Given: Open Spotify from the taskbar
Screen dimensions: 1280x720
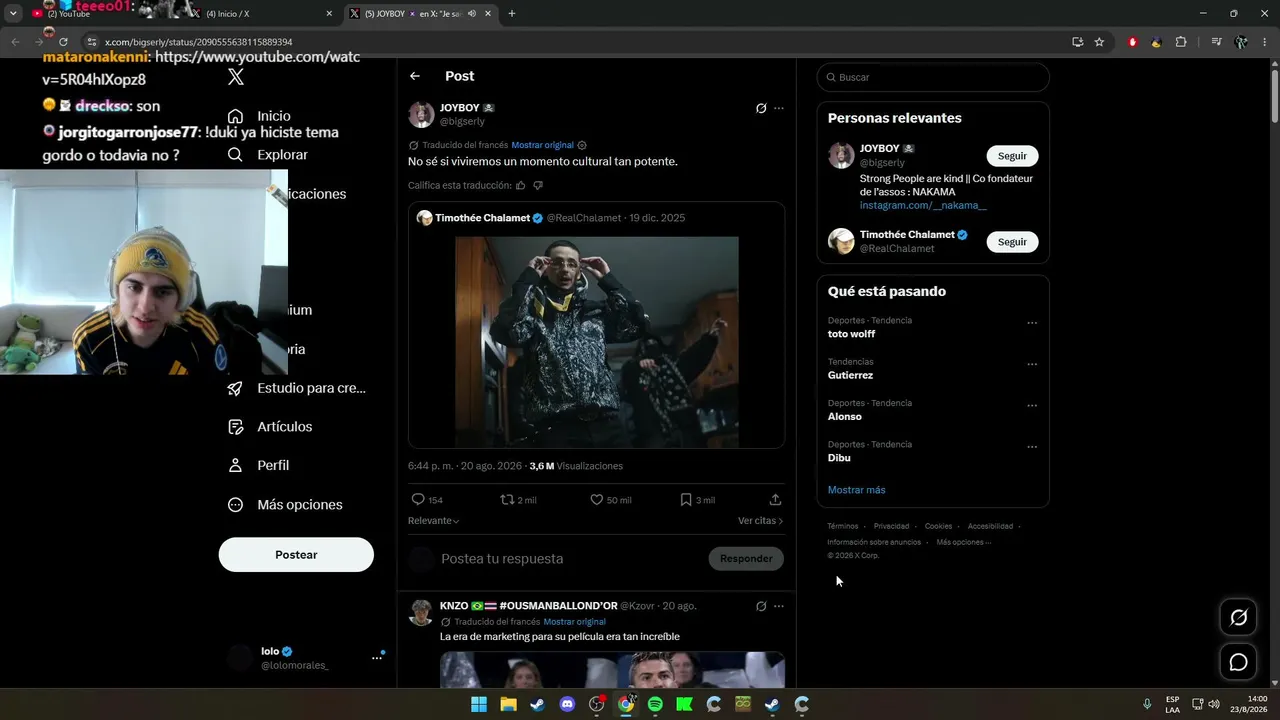Looking at the screenshot, I should (x=655, y=704).
